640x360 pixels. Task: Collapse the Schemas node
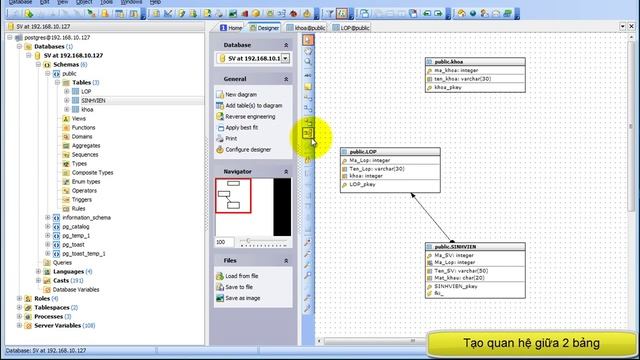38,64
